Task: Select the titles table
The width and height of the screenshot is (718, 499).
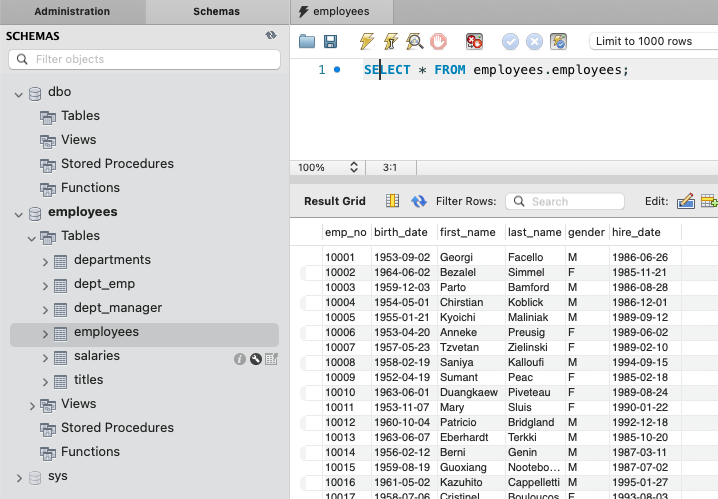Action: coord(88,380)
